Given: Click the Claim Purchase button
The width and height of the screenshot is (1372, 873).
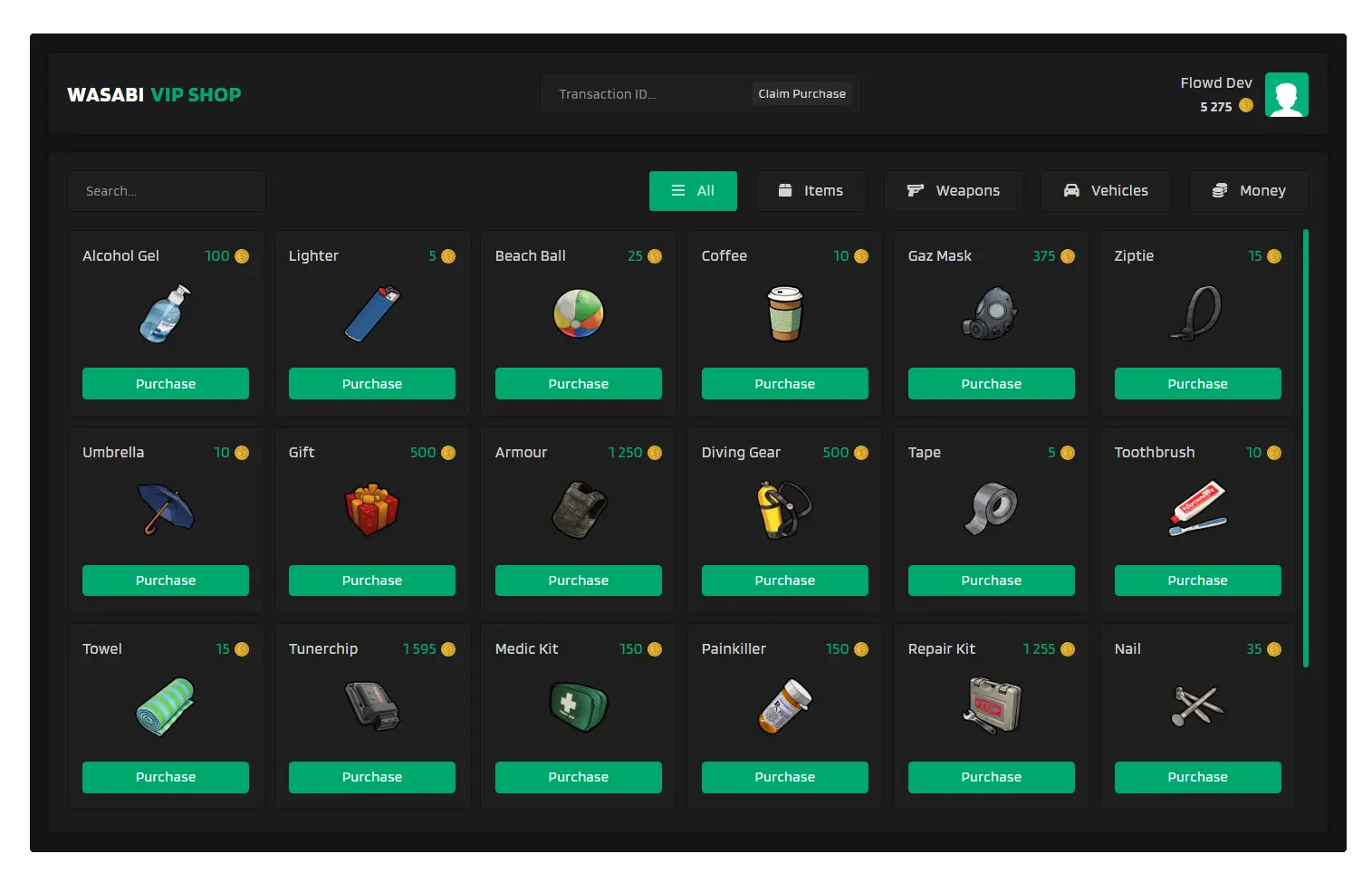Looking at the screenshot, I should [x=801, y=93].
